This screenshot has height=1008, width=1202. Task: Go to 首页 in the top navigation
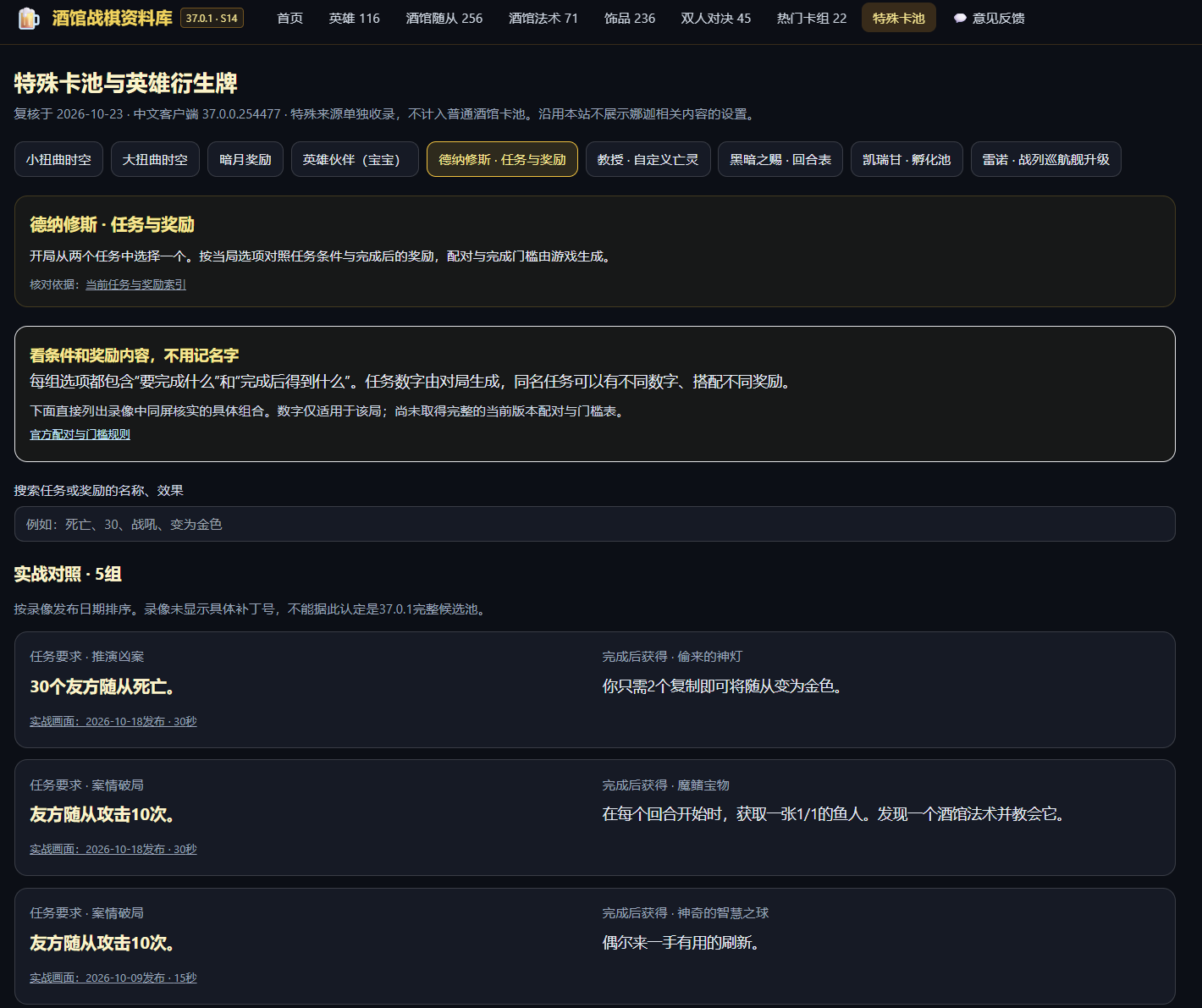tap(290, 18)
